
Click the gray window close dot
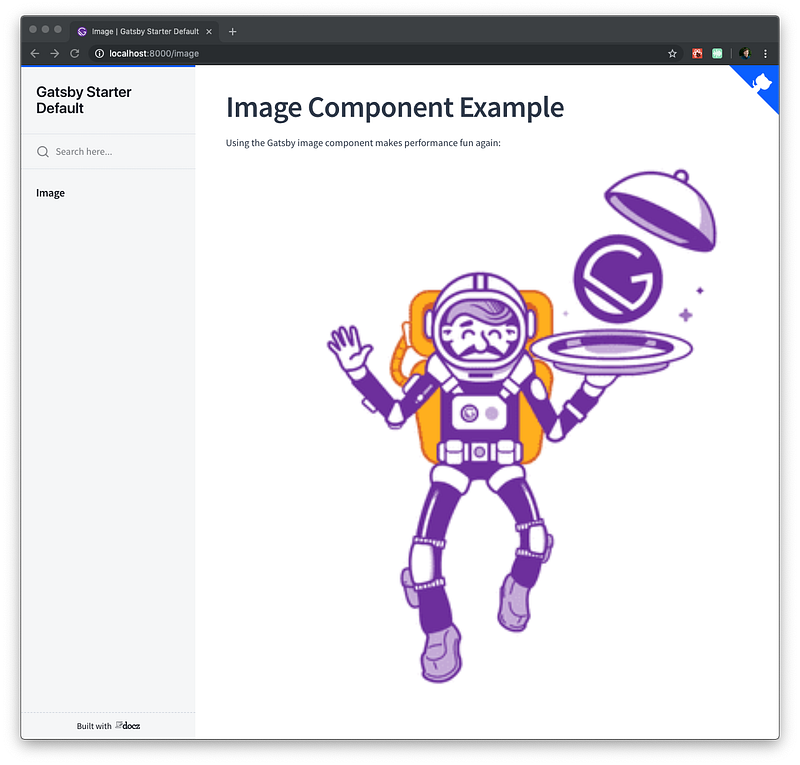point(33,30)
